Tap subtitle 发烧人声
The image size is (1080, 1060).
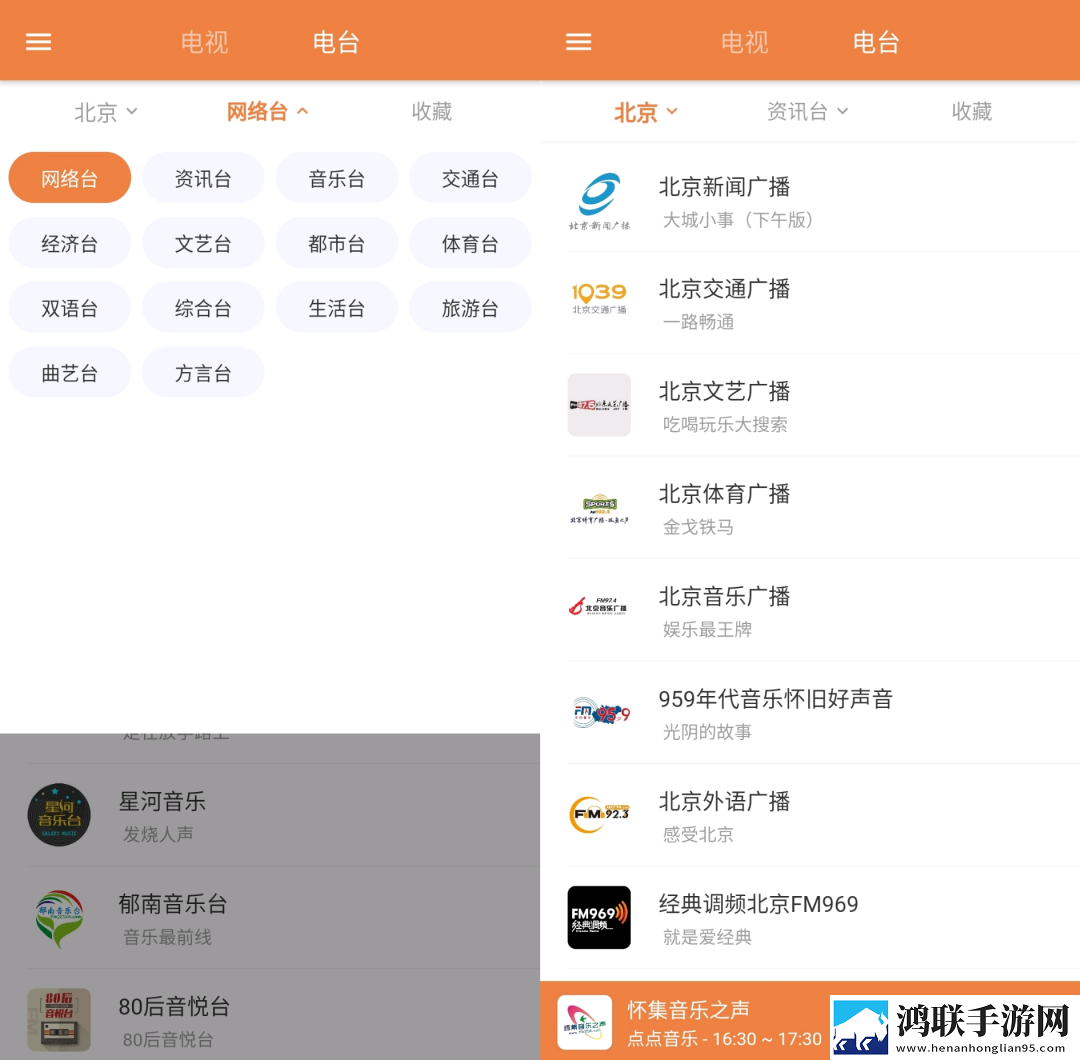click(158, 835)
